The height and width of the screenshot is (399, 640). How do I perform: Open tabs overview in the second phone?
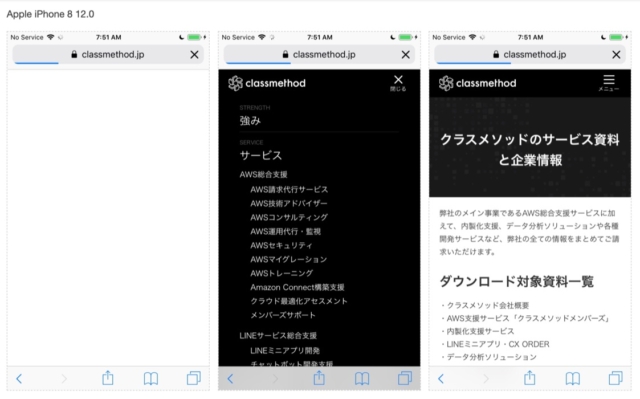pos(405,378)
